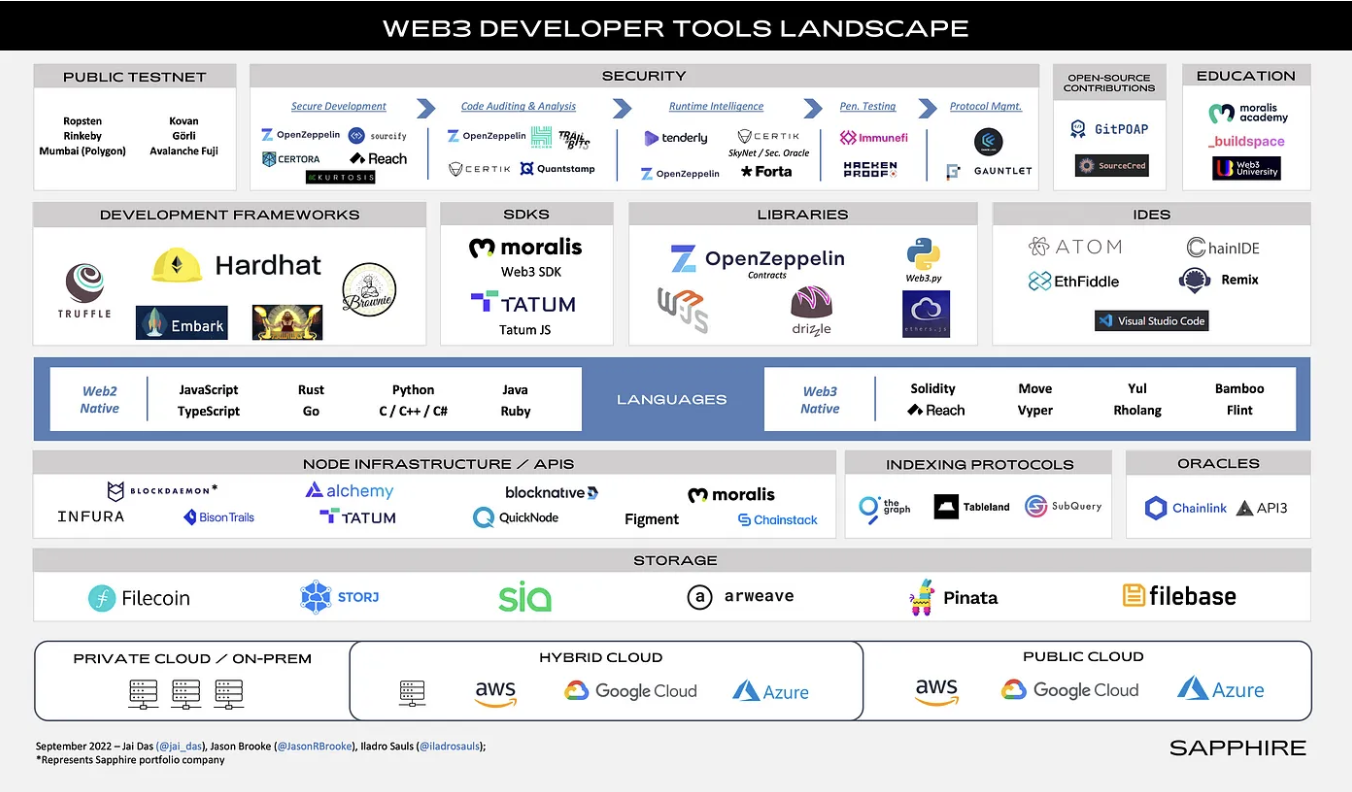The image size is (1352, 792).
Task: Click the AWS logo under Hybrid Cloud
Action: (x=495, y=692)
